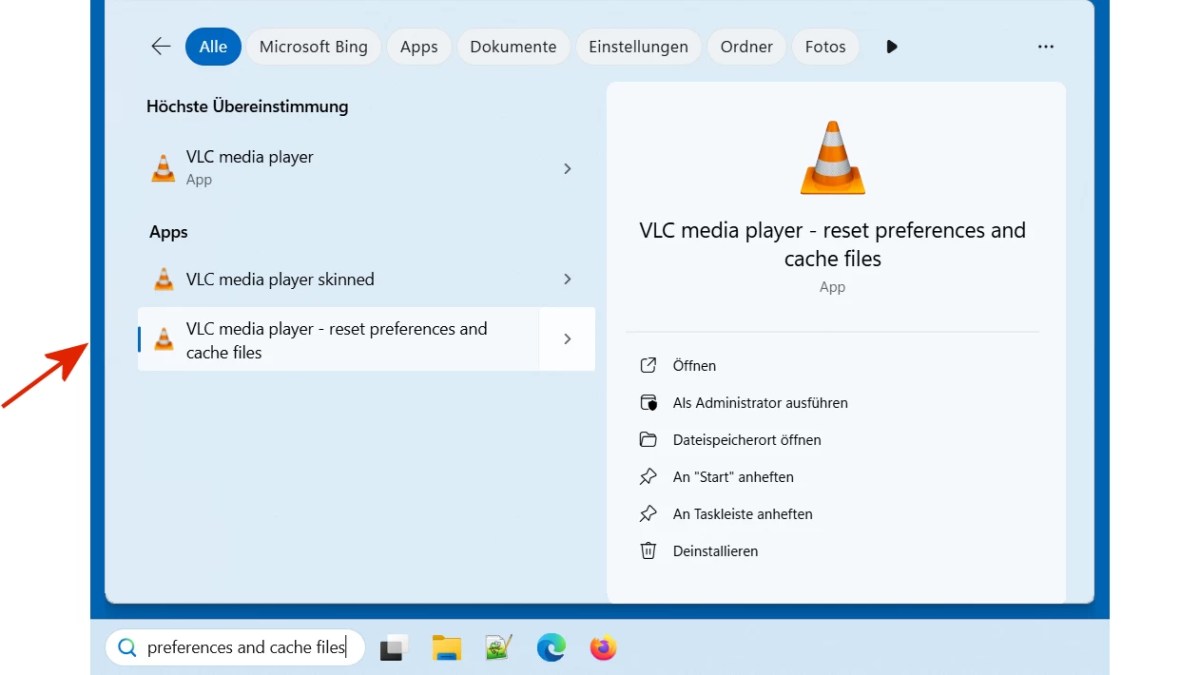Click the Öffnen external-link icon
Image resolution: width=1200 pixels, height=675 pixels.
(648, 365)
